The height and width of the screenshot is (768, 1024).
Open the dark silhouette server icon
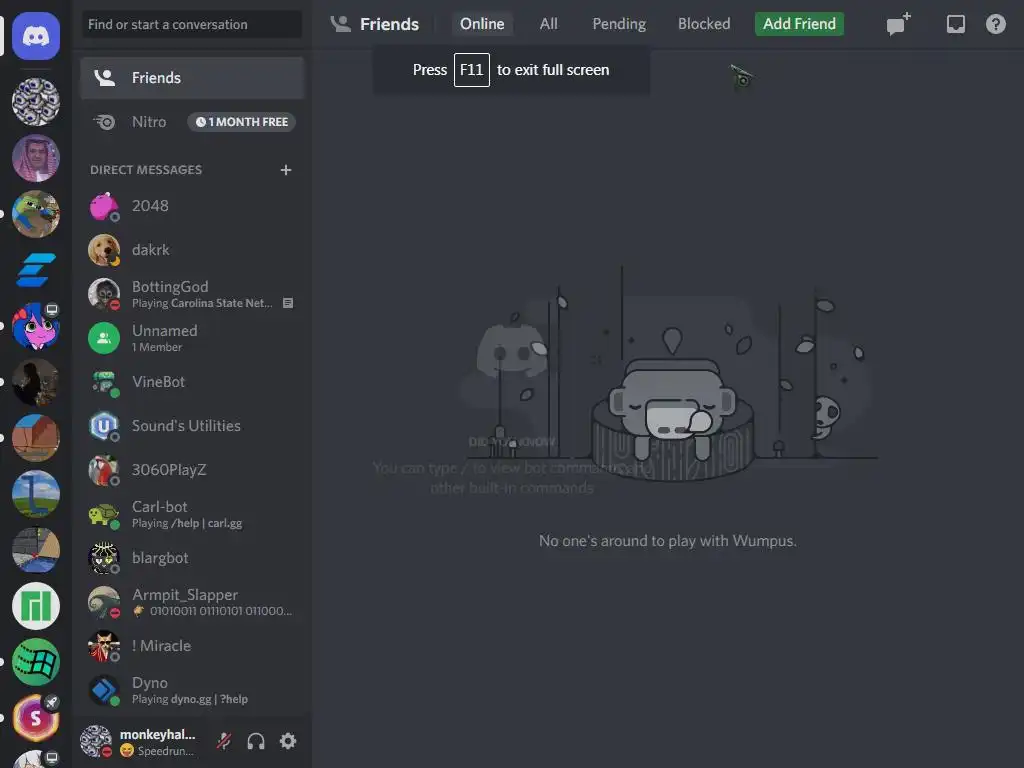pos(36,382)
